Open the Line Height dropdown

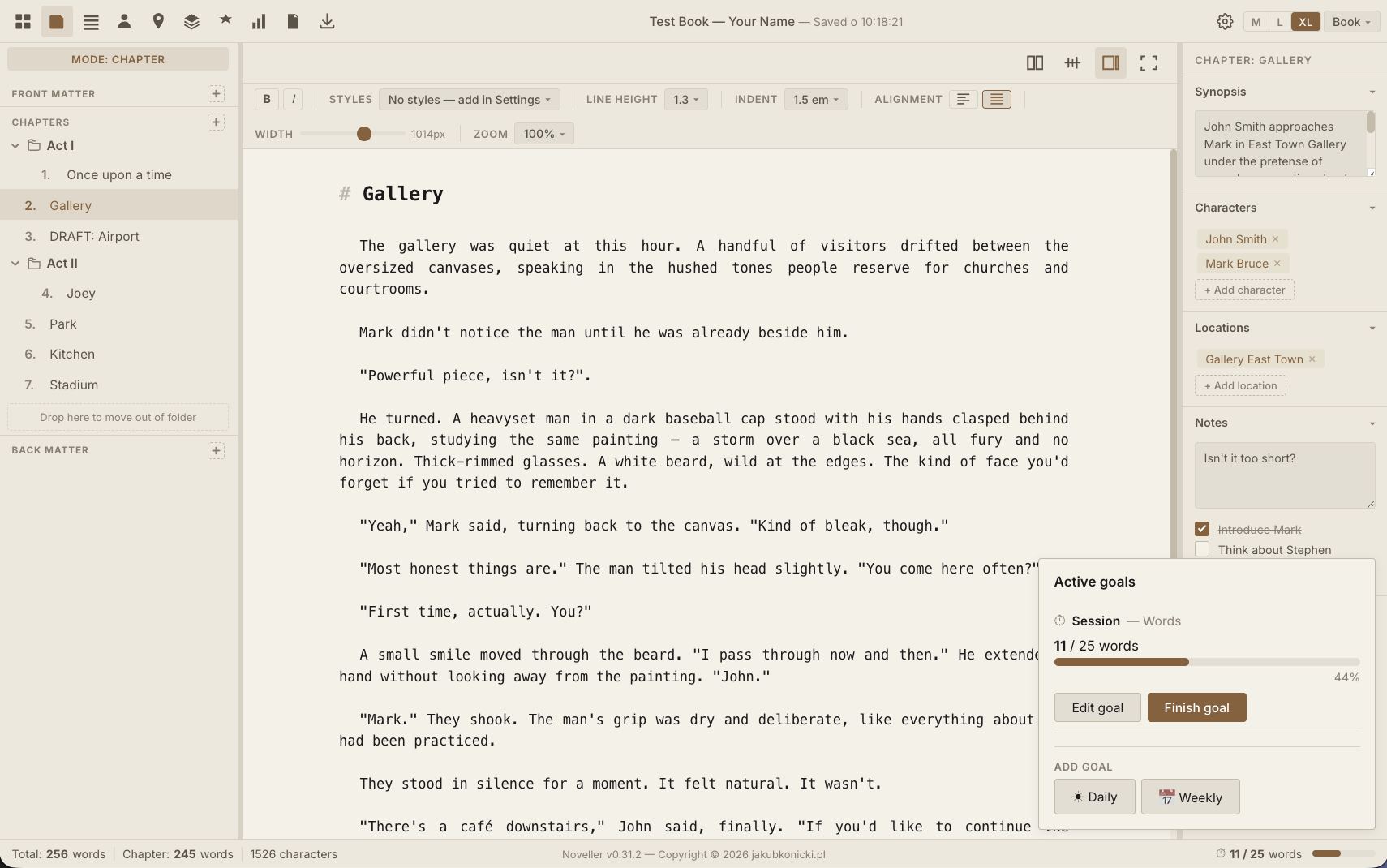[x=685, y=99]
